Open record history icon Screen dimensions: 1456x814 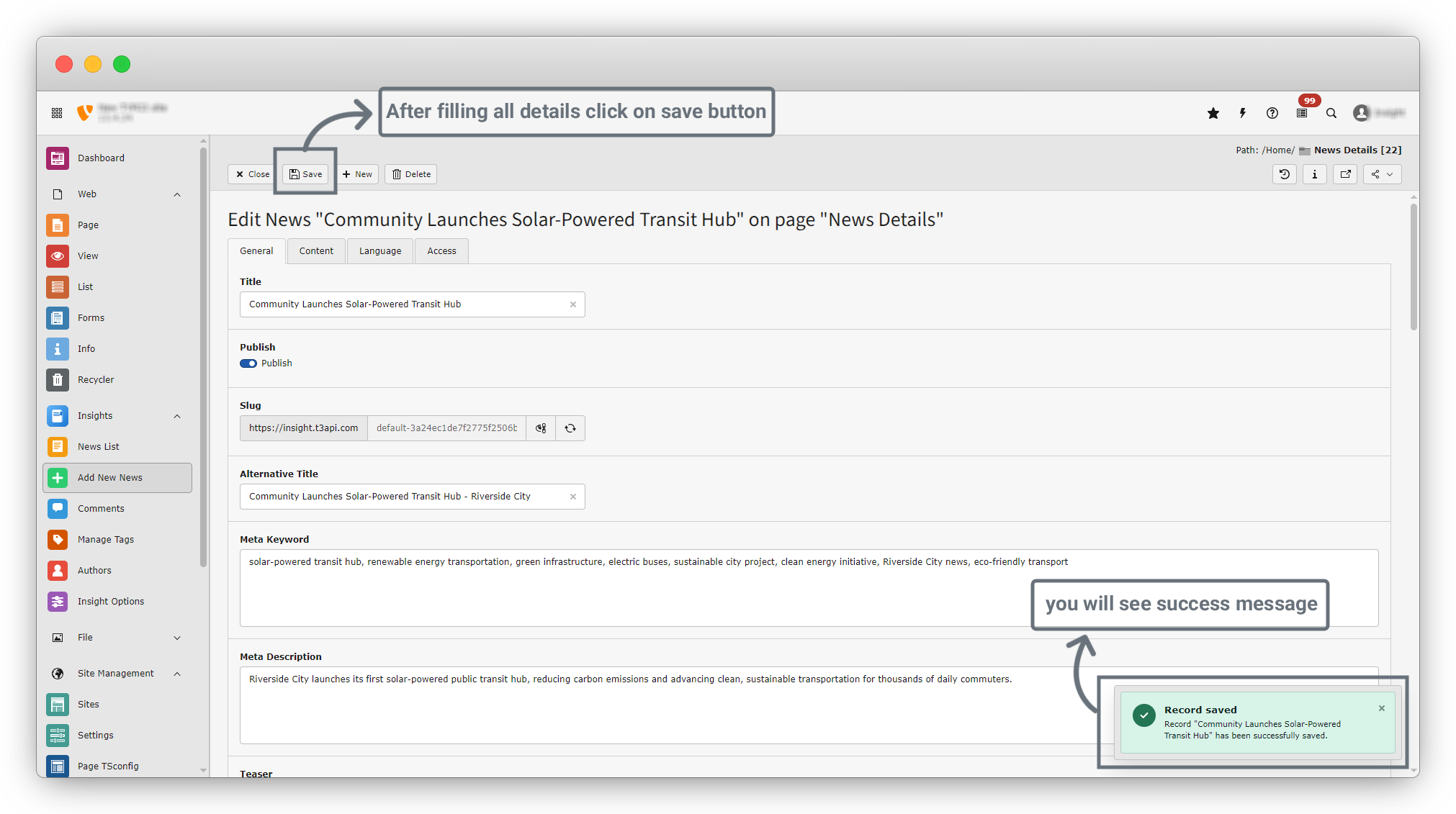(x=1285, y=174)
